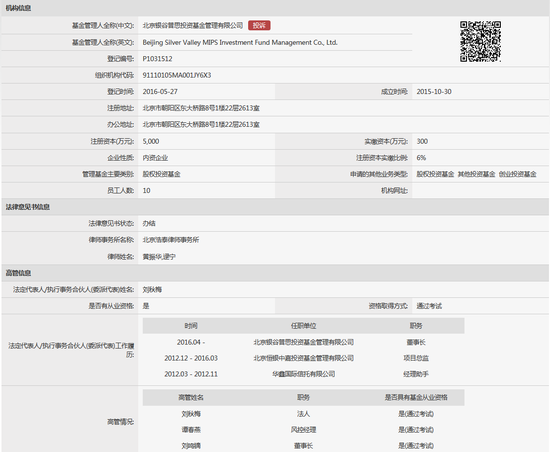
Task: Click the 任职单位 column header
Action: [x=303, y=326]
